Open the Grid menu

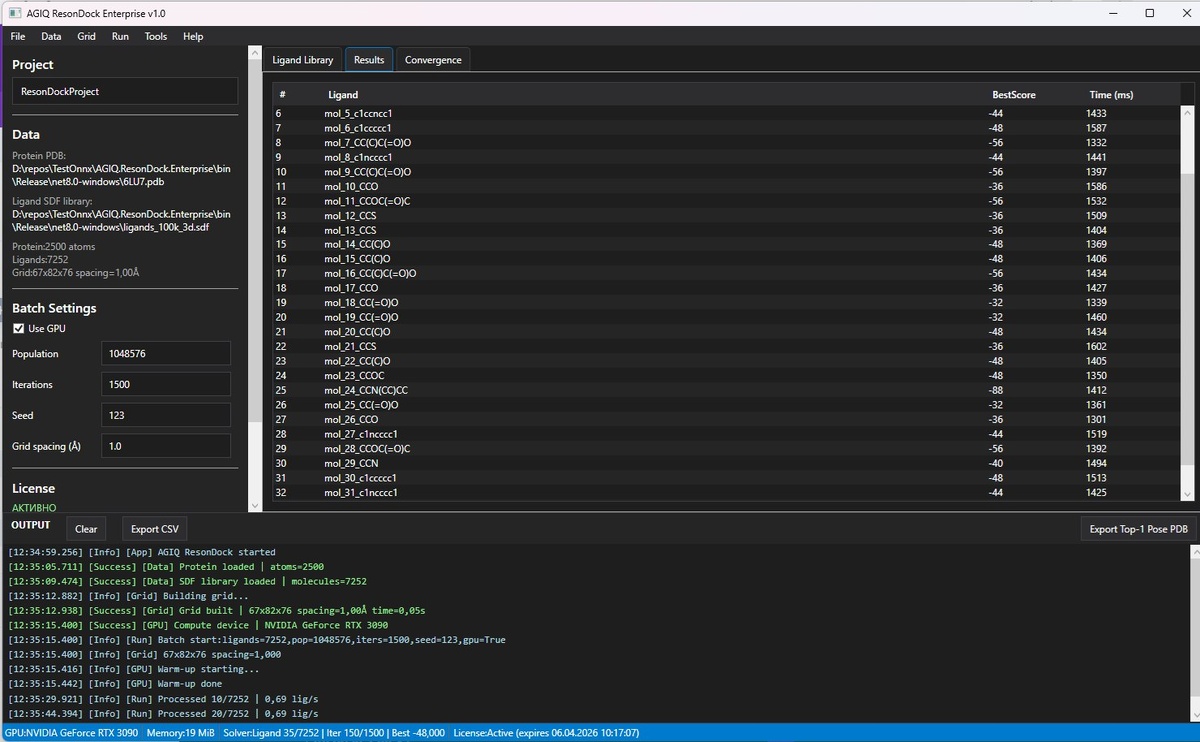87,36
